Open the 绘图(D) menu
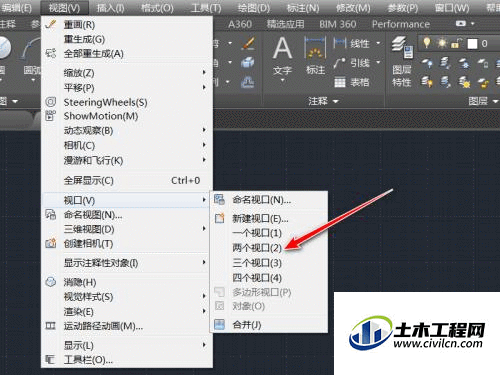The height and width of the screenshot is (375, 500). (254, 8)
